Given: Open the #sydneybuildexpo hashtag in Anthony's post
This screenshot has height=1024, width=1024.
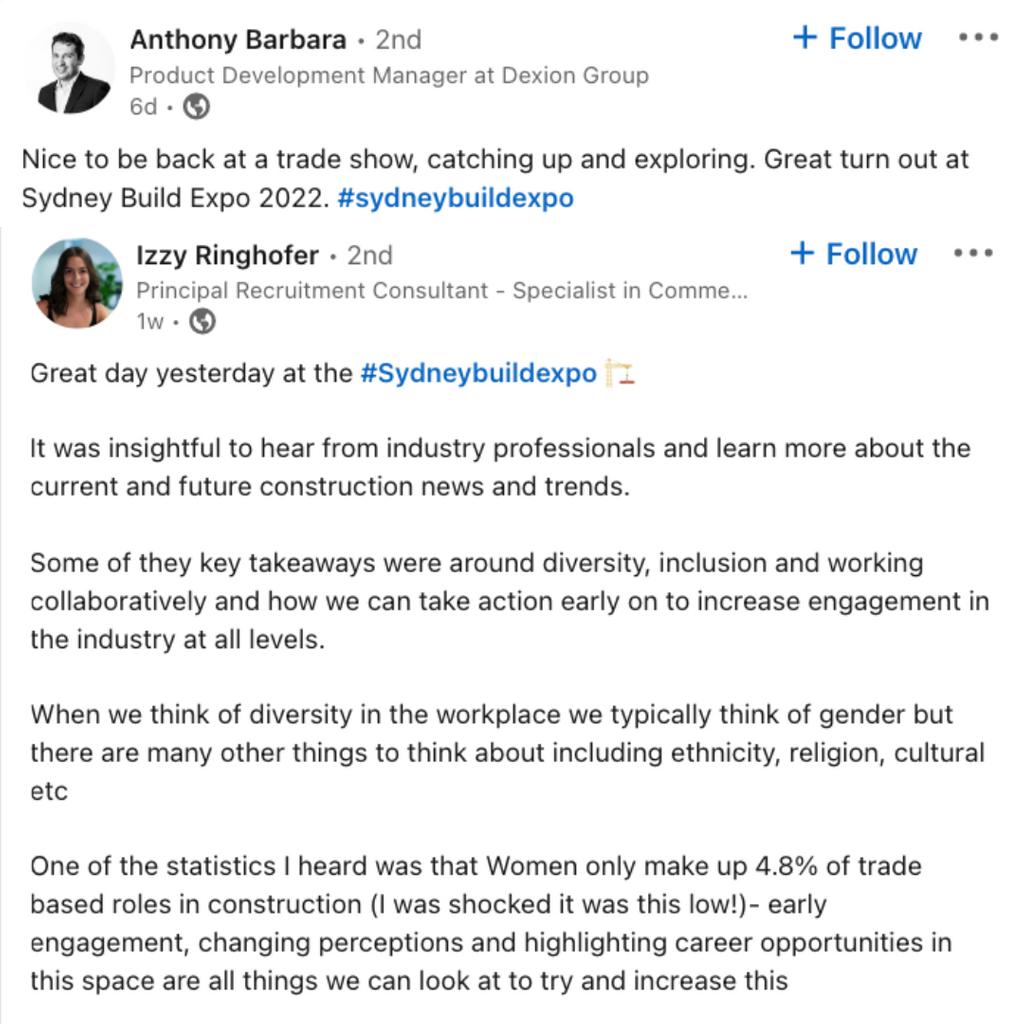Looking at the screenshot, I should (x=455, y=198).
